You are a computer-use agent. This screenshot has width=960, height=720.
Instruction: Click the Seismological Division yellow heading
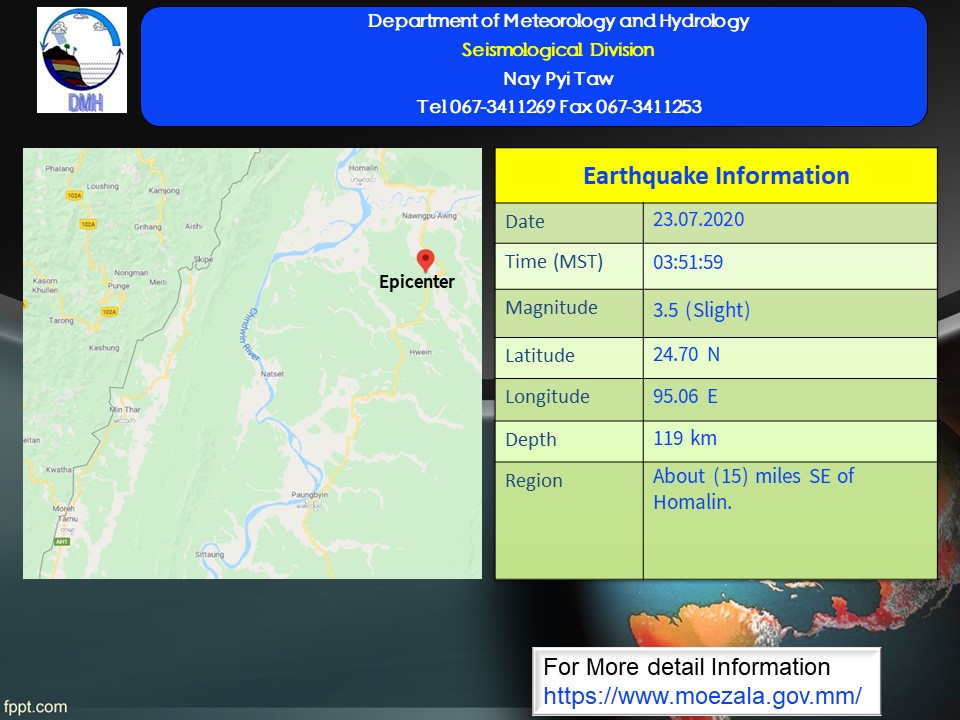coord(558,50)
